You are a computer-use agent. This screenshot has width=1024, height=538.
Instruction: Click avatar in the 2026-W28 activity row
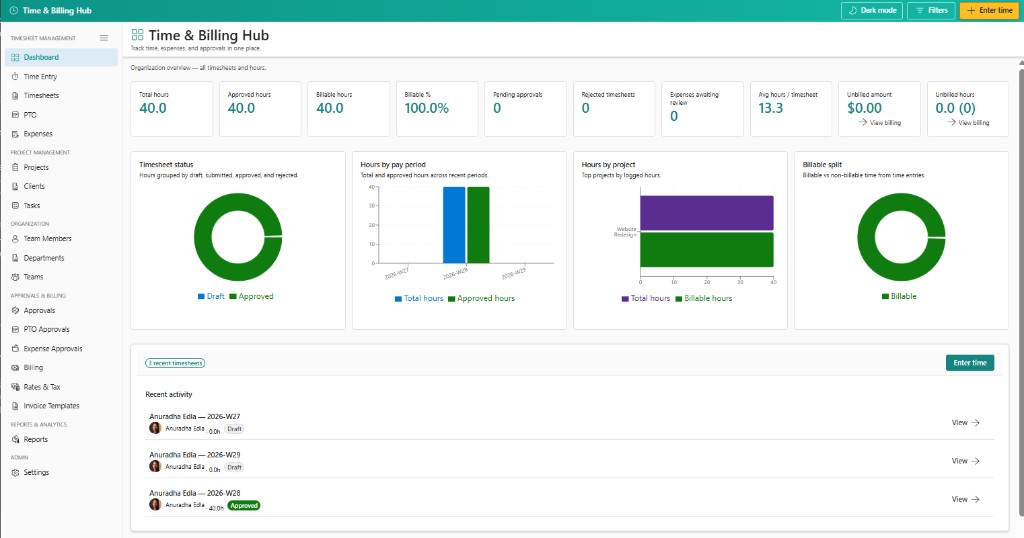(155, 505)
